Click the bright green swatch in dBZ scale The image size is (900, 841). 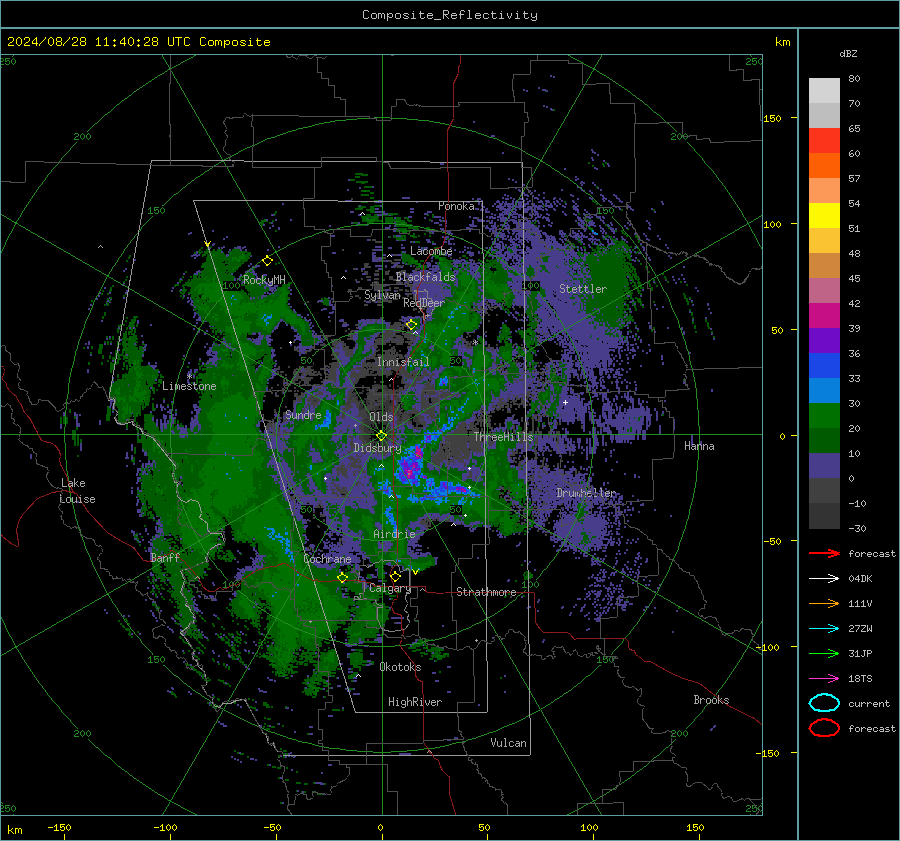click(x=824, y=416)
